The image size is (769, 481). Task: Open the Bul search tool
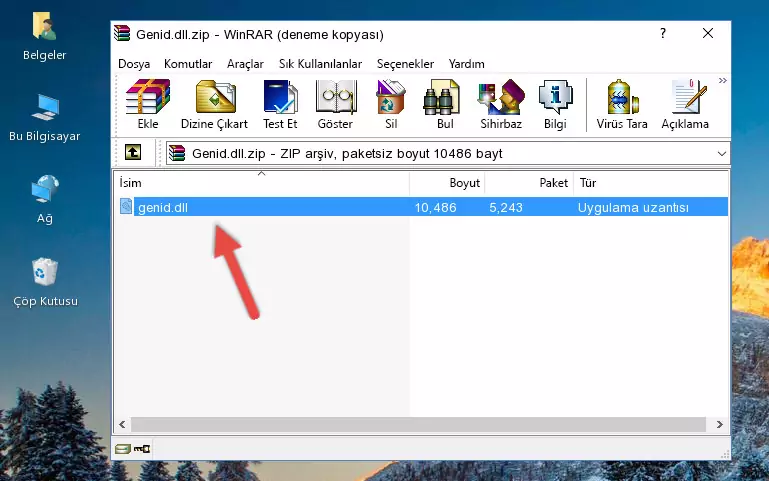point(445,104)
